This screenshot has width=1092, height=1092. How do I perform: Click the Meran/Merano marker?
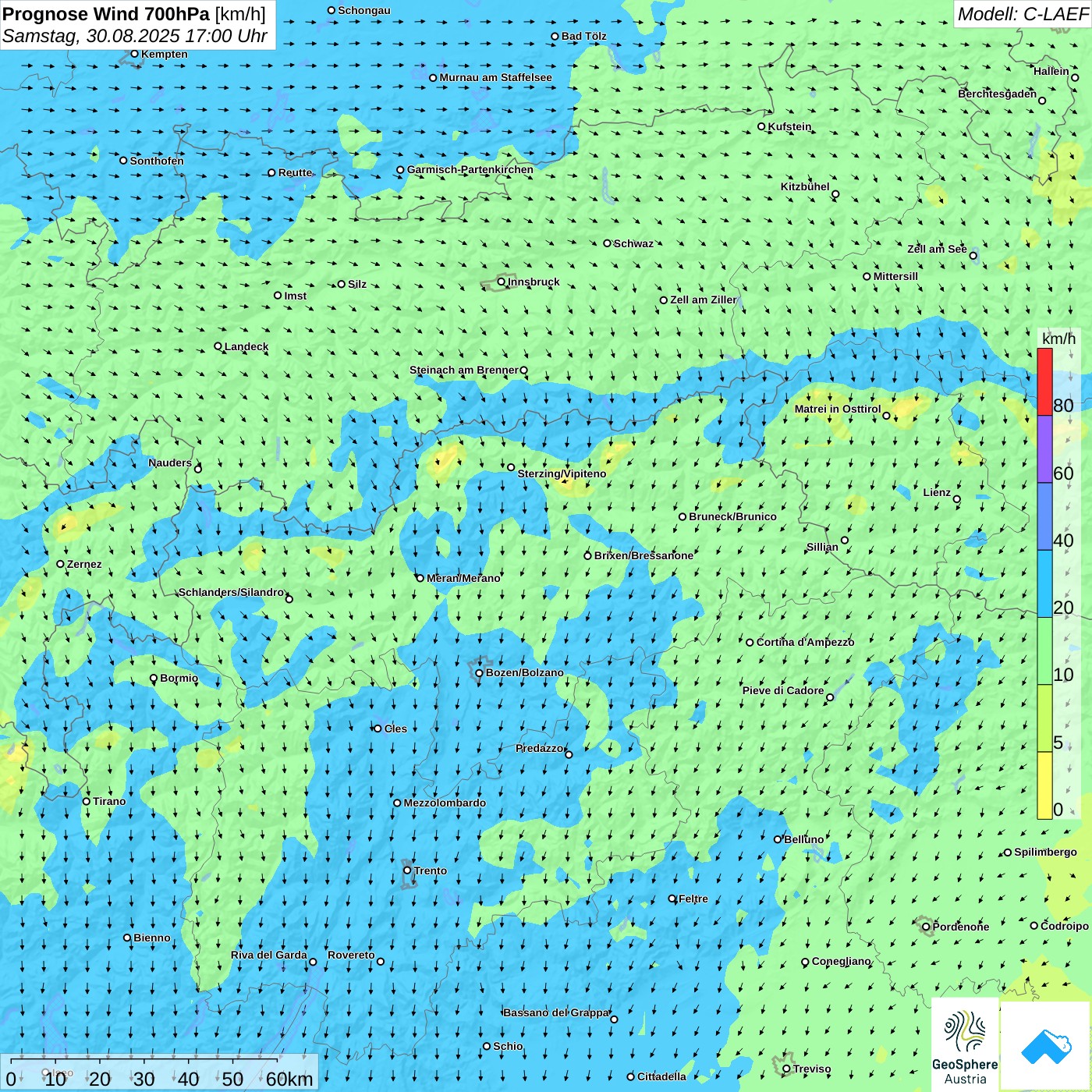pos(420,578)
